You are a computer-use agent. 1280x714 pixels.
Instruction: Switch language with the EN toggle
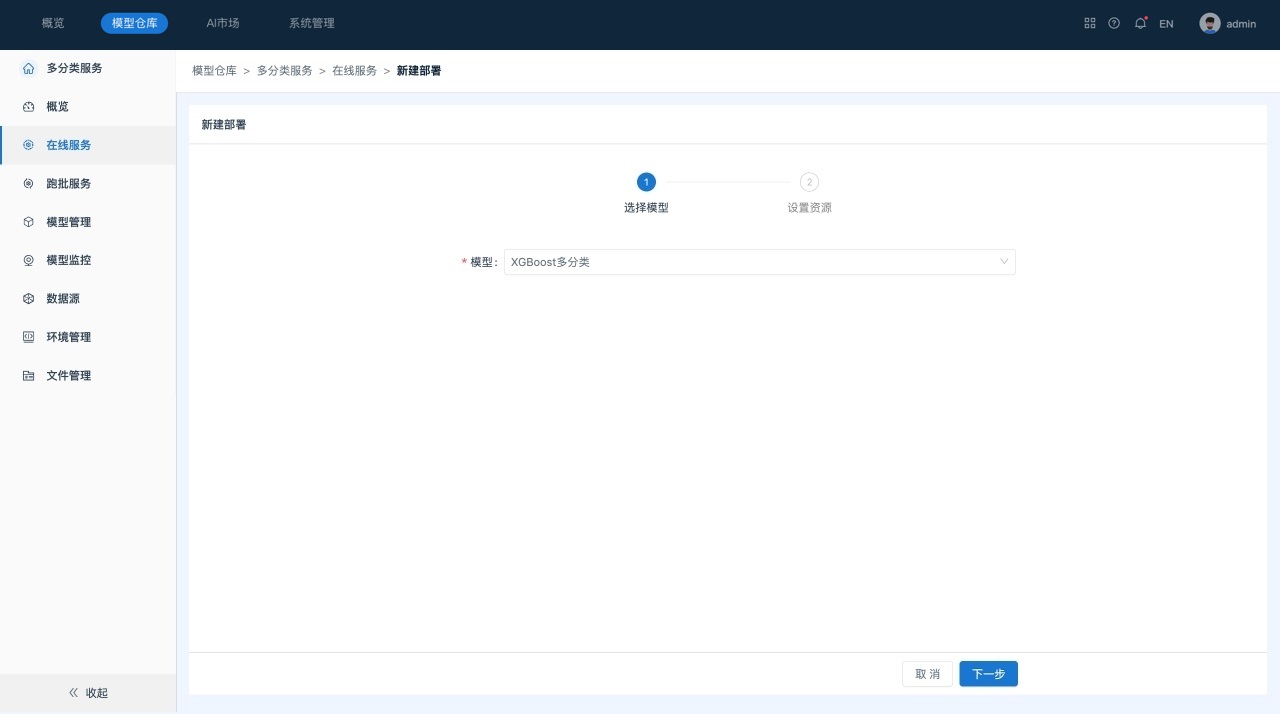[x=1166, y=24]
